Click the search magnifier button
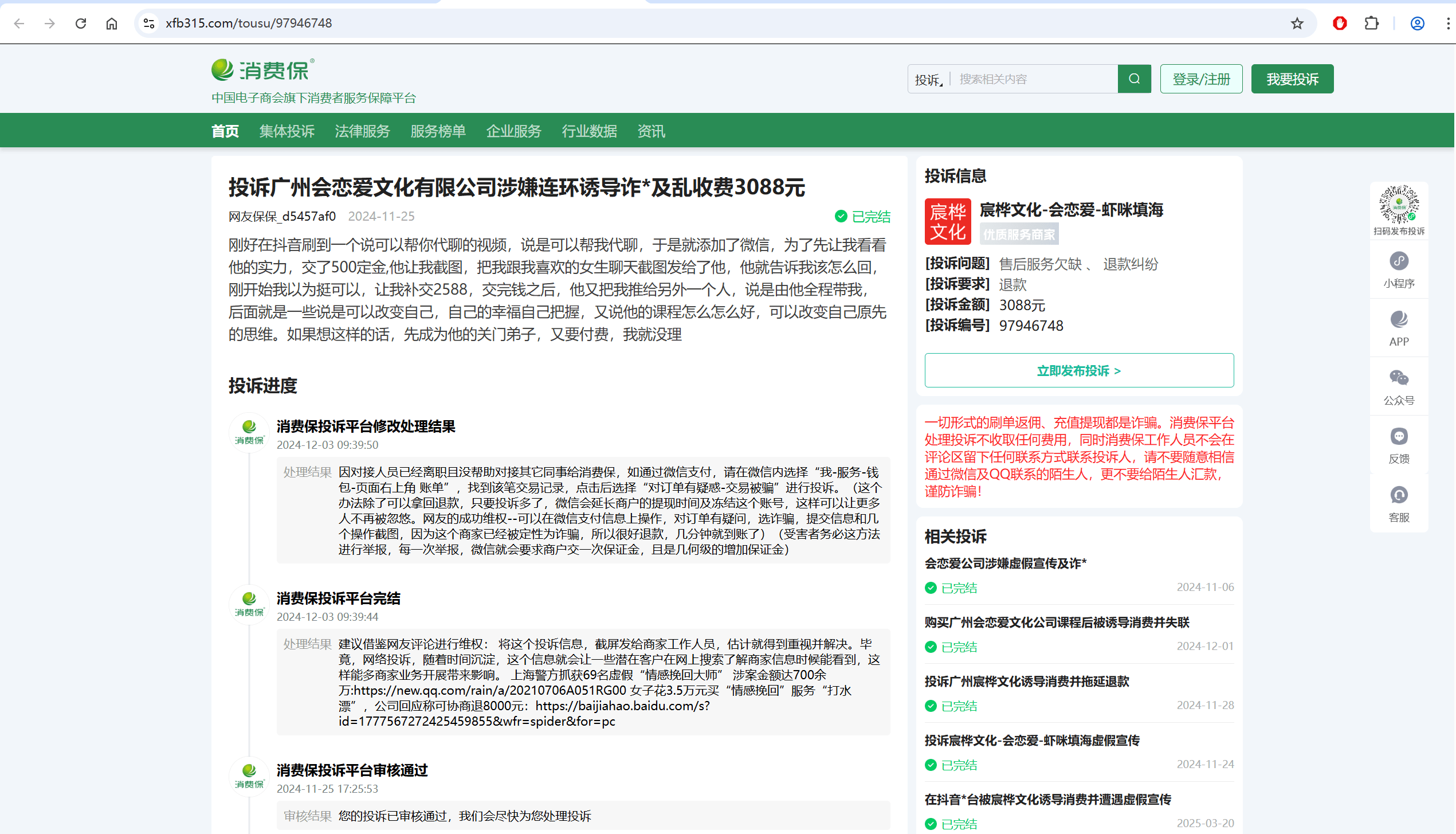The width and height of the screenshot is (1456, 834). pos(1135,79)
